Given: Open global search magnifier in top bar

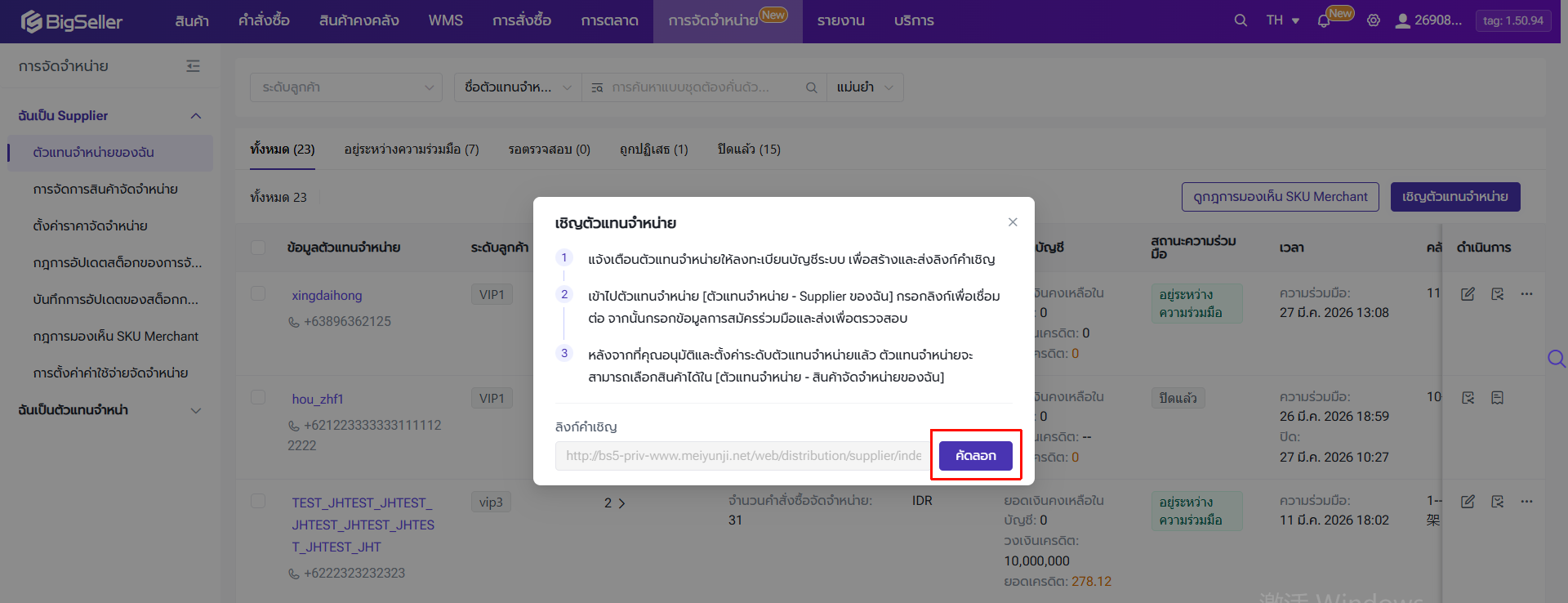Looking at the screenshot, I should pyautogui.click(x=1241, y=20).
